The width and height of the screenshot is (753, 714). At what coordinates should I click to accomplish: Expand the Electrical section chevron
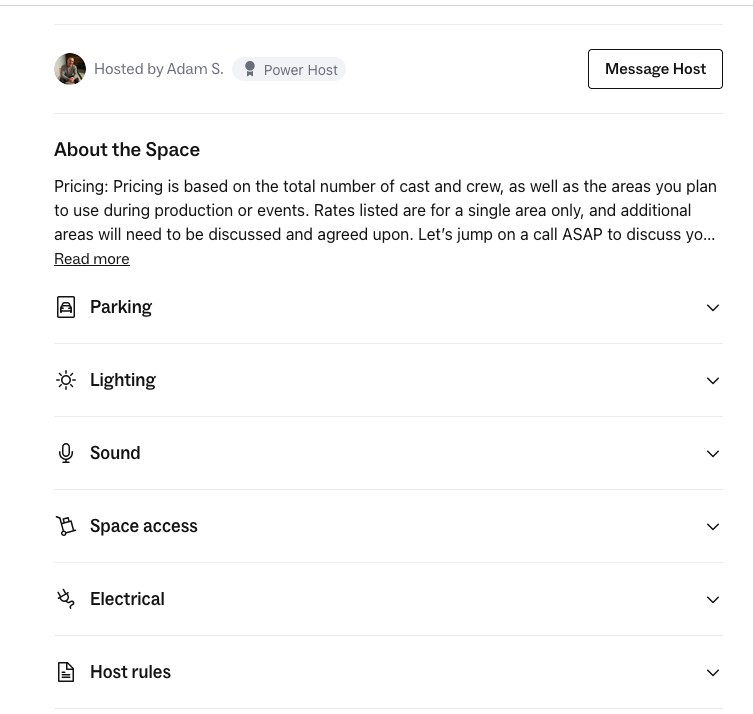click(x=713, y=599)
